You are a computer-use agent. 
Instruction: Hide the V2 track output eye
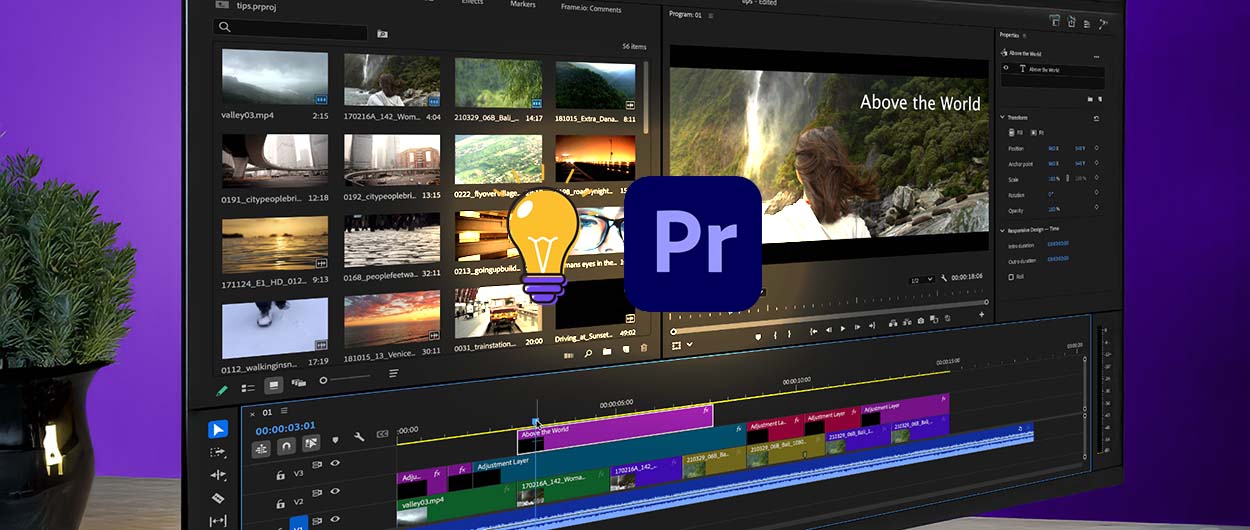pyautogui.click(x=335, y=491)
